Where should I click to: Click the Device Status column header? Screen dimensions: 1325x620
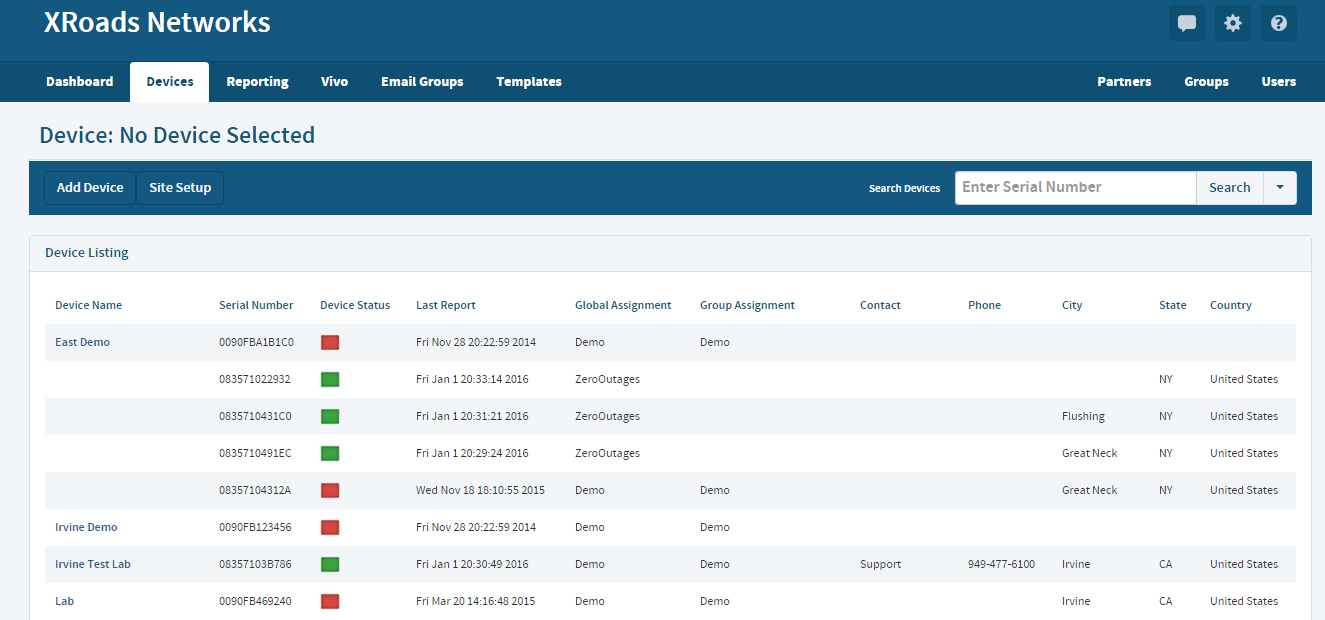click(x=355, y=305)
